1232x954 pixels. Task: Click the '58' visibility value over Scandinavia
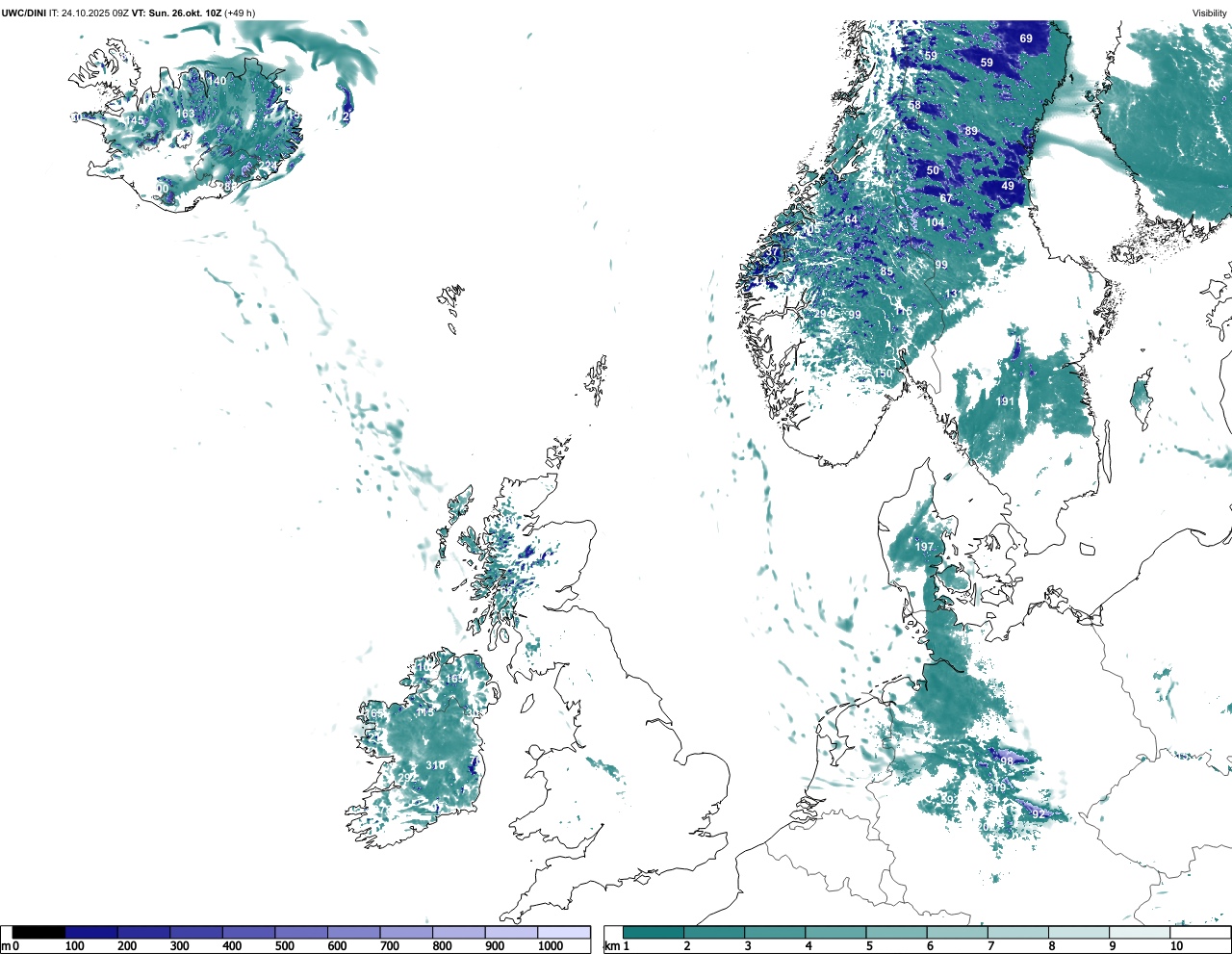pos(914,105)
